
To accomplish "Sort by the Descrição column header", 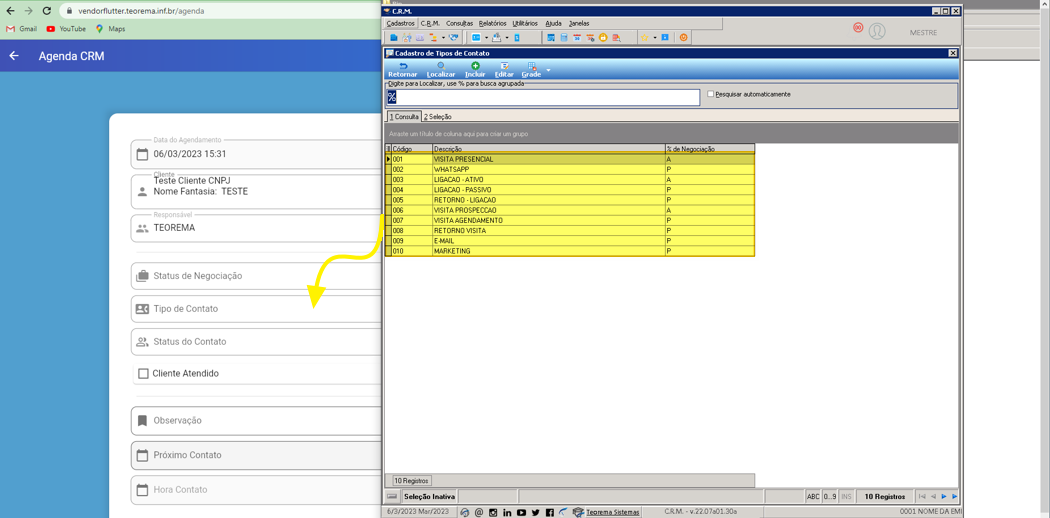I will [548, 149].
